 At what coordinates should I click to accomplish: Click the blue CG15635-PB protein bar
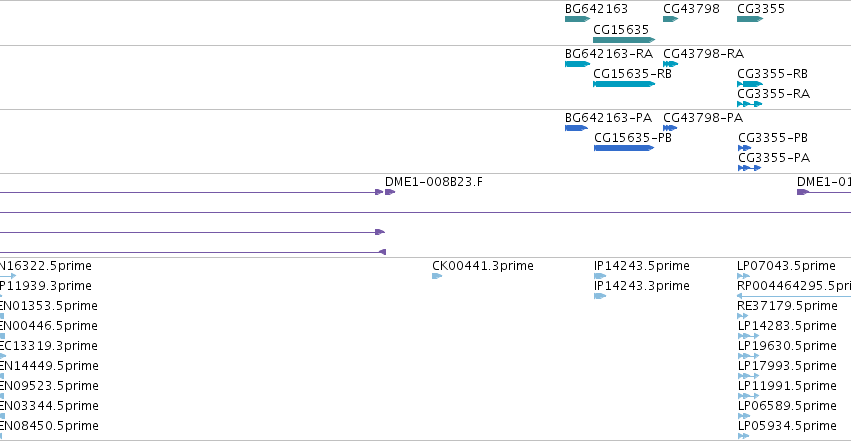(624, 148)
